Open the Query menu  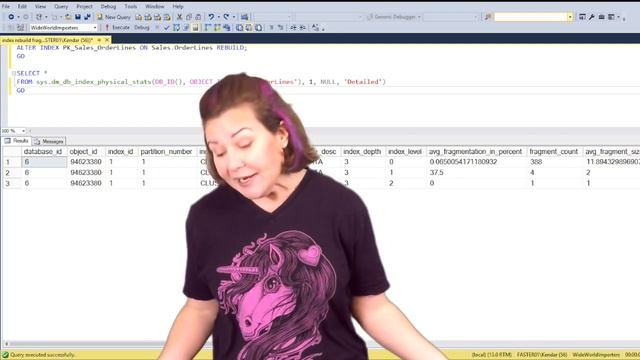(61, 7)
